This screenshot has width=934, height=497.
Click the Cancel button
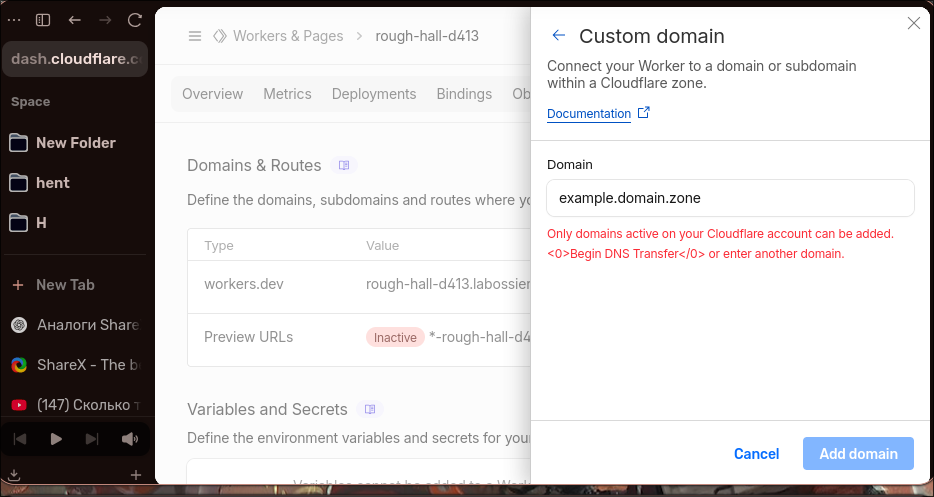(756, 454)
